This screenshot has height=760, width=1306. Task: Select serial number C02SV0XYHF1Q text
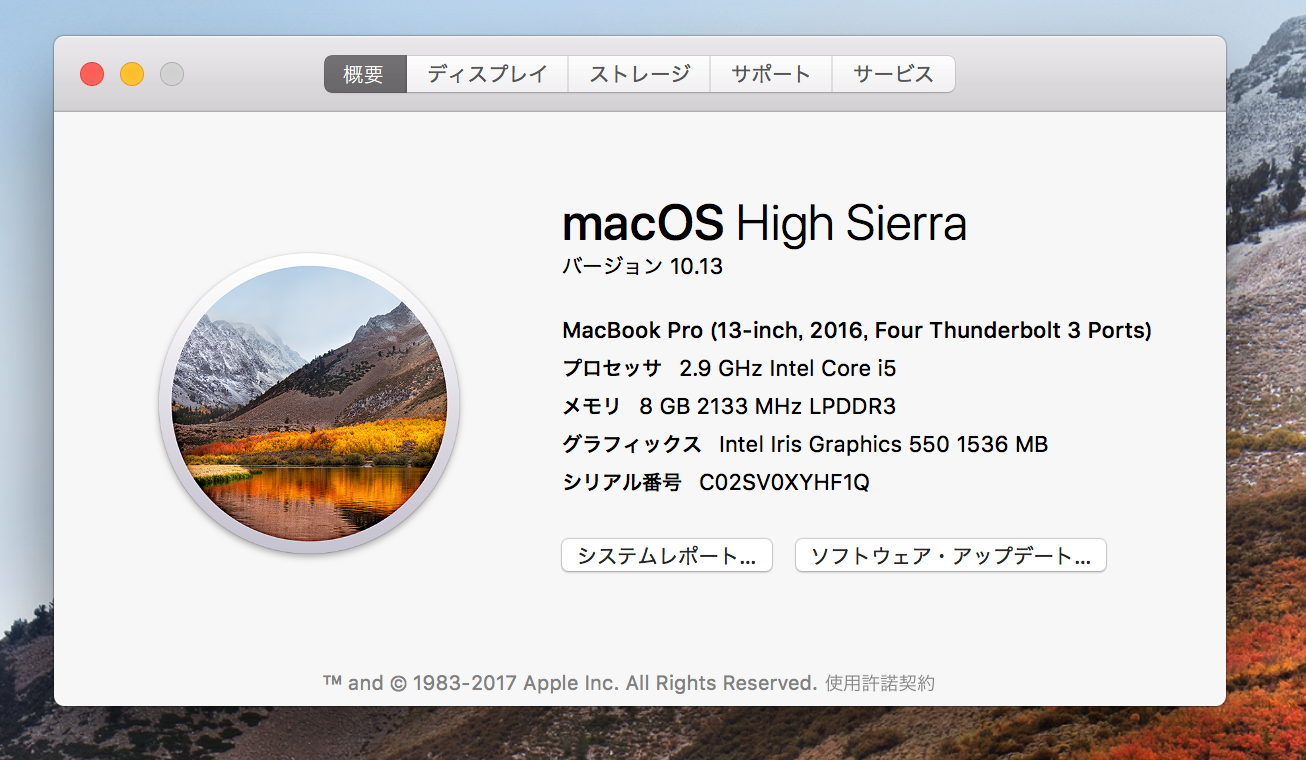(x=784, y=482)
